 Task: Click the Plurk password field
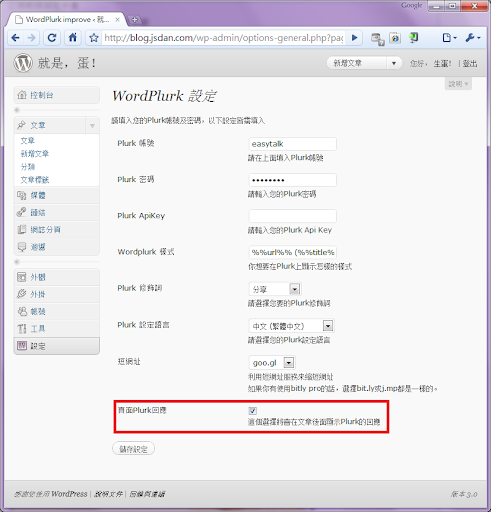pyautogui.click(x=292, y=180)
